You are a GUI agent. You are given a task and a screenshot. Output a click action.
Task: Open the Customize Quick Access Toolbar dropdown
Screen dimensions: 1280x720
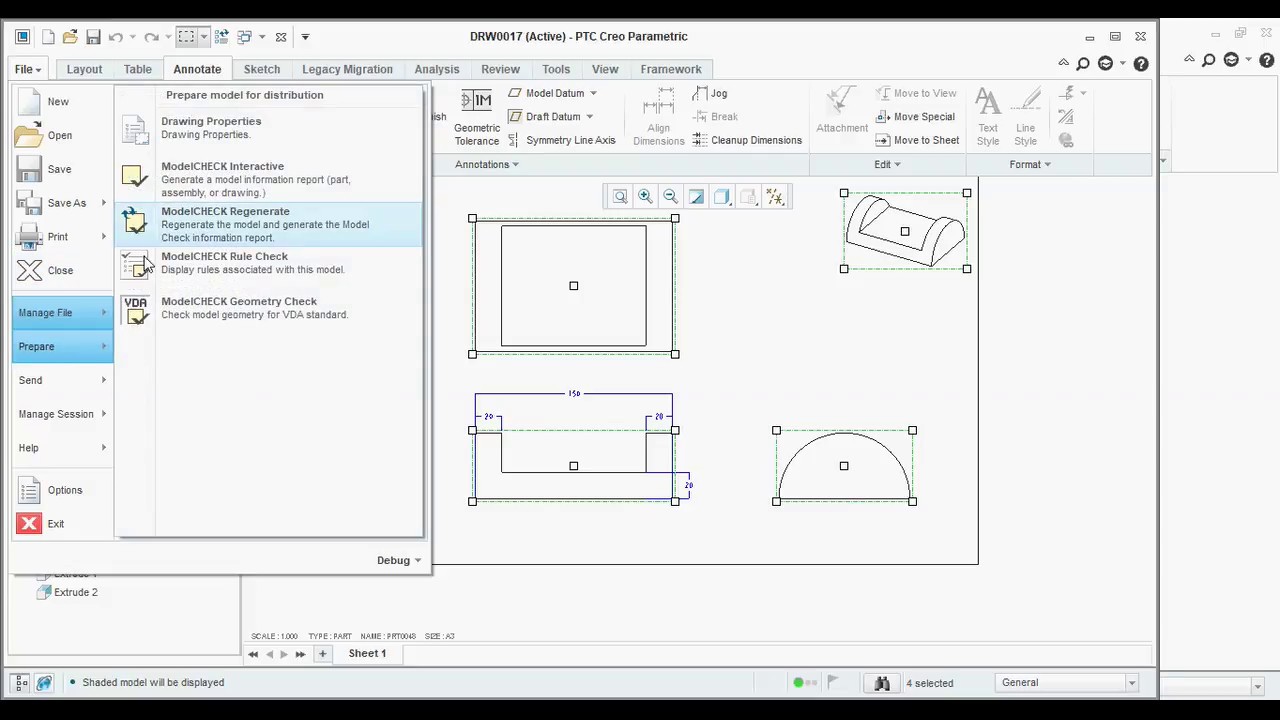point(305,37)
